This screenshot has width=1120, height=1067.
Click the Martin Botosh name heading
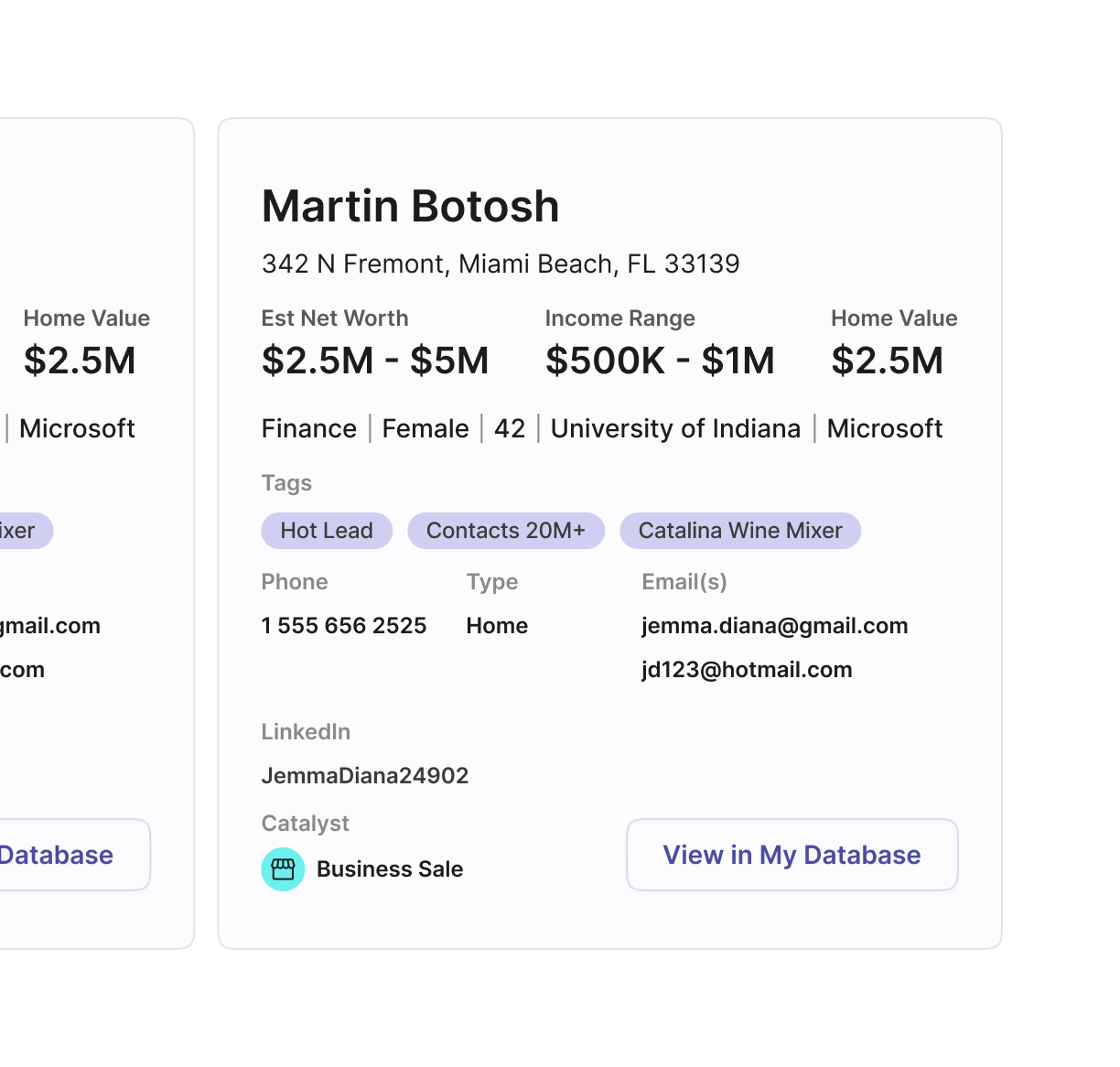pos(410,206)
